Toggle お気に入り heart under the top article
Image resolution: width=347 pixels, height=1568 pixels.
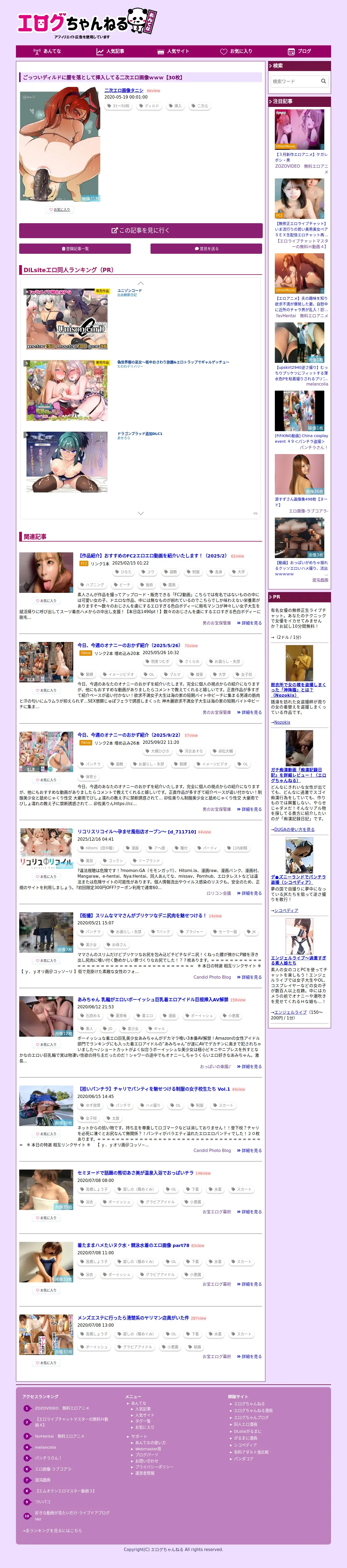60,209
